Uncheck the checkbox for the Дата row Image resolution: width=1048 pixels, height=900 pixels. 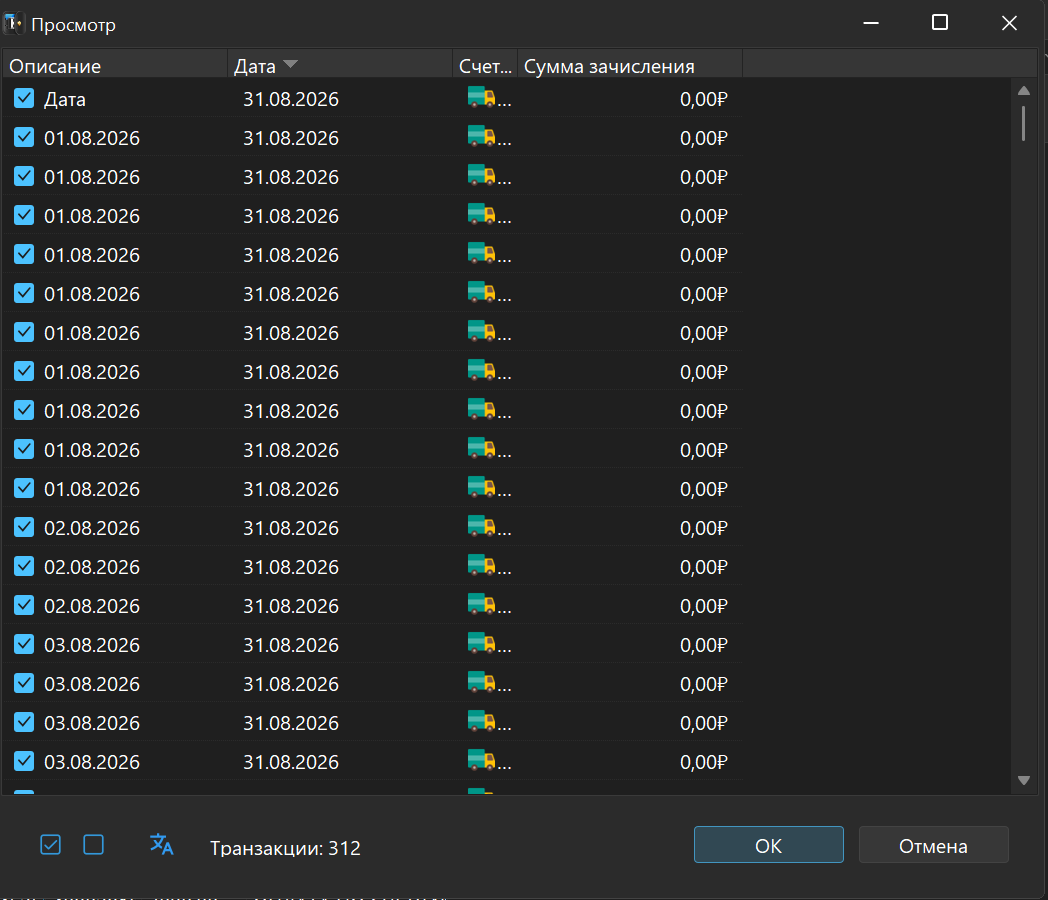(x=24, y=98)
